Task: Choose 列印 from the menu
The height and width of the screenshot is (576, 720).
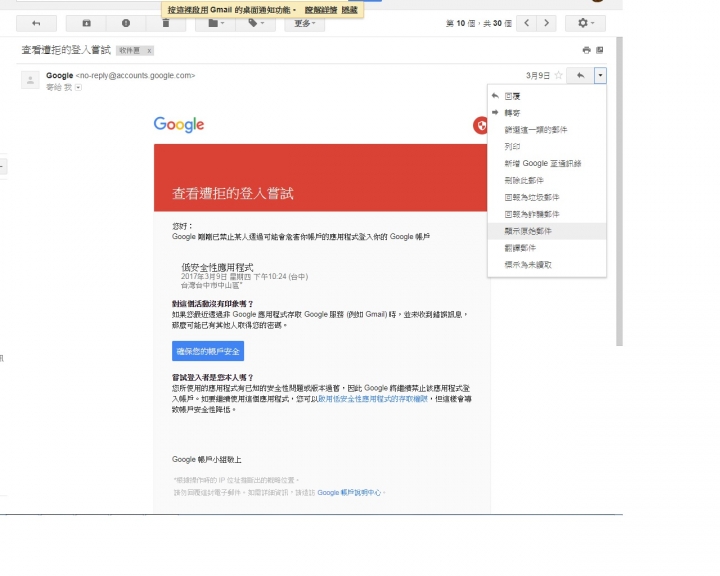Action: [x=546, y=147]
